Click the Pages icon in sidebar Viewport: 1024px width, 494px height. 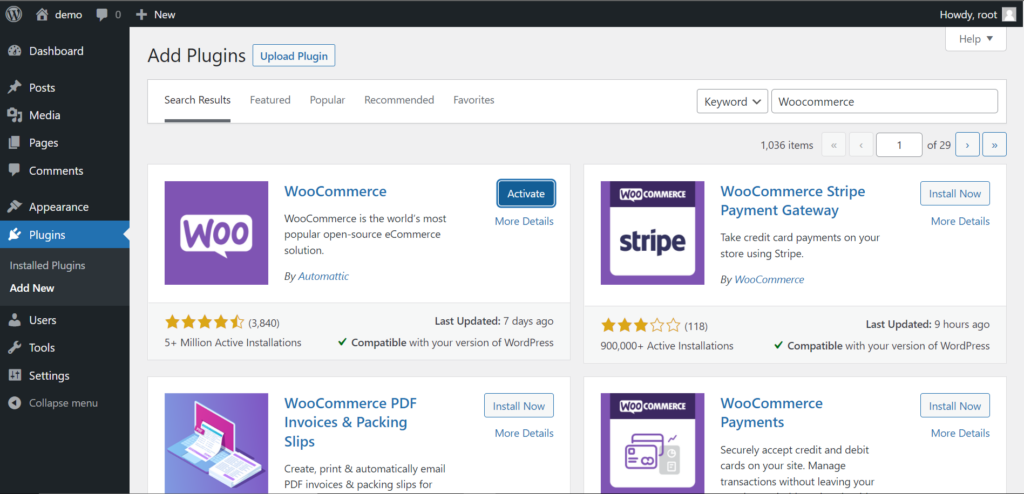point(14,142)
